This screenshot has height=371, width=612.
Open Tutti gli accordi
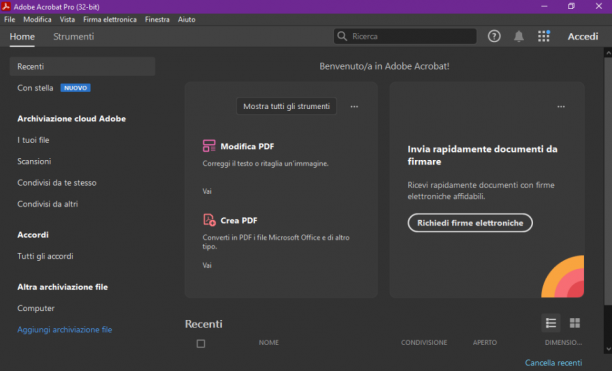(45, 256)
